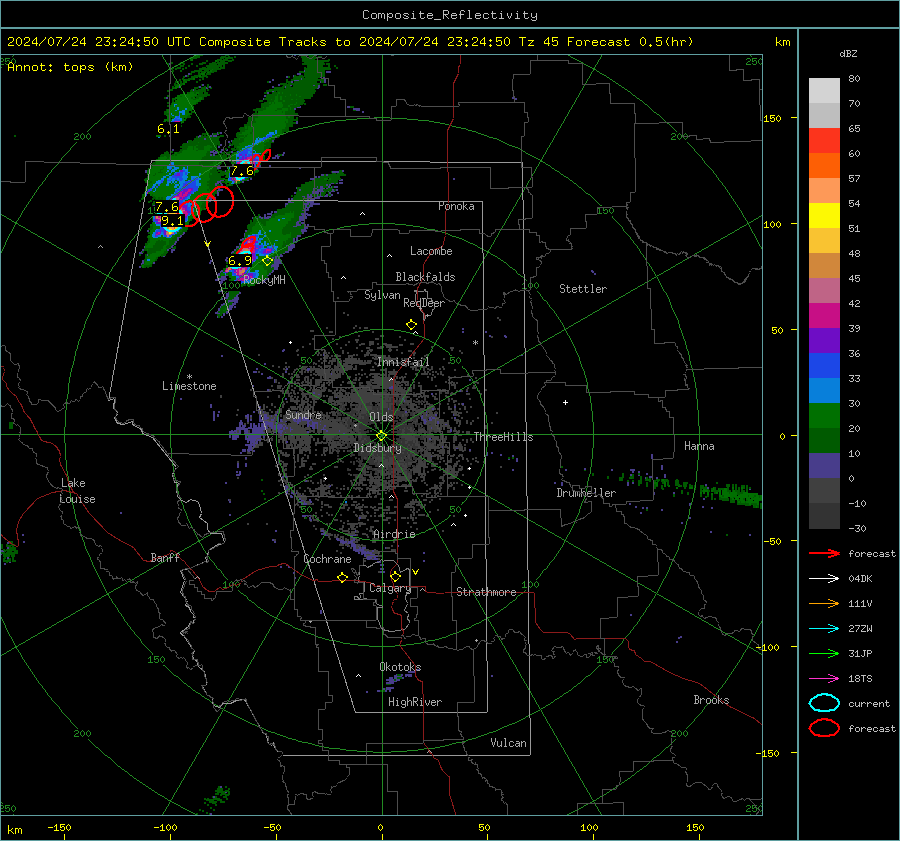Viewport: 900px width, 841px height.
Task: Click the blue 33 dBZ legend swatch
Action: 824,390
